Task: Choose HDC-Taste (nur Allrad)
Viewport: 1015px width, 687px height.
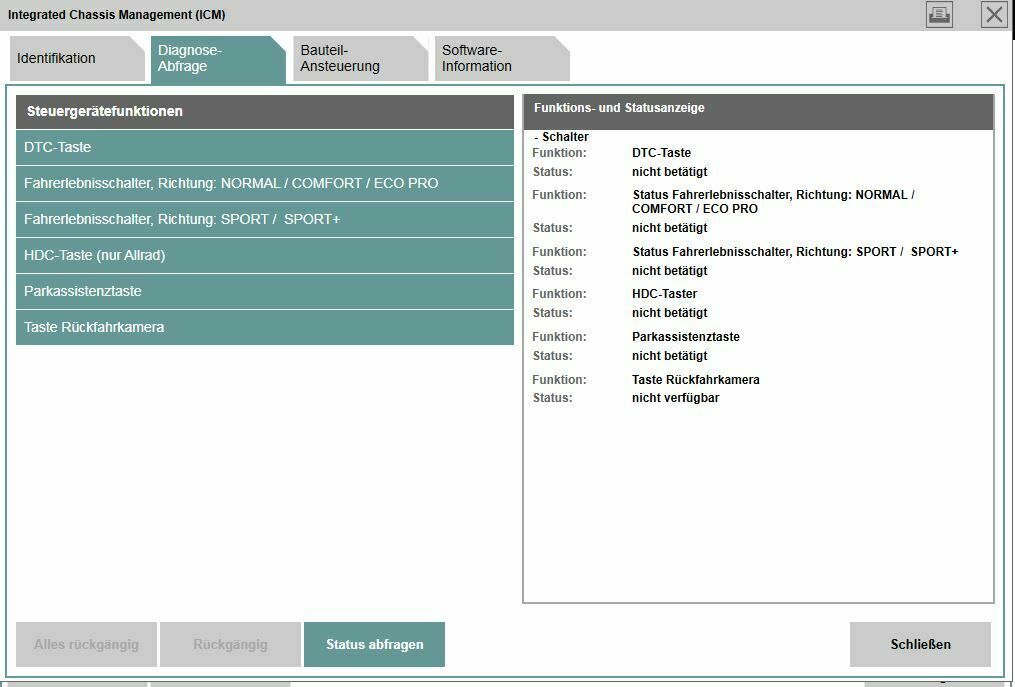Action: point(265,255)
